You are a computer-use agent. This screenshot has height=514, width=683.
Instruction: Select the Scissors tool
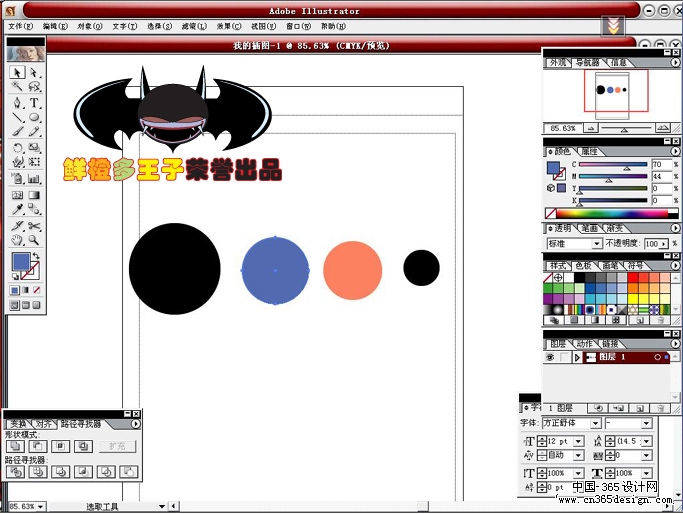(x=34, y=226)
